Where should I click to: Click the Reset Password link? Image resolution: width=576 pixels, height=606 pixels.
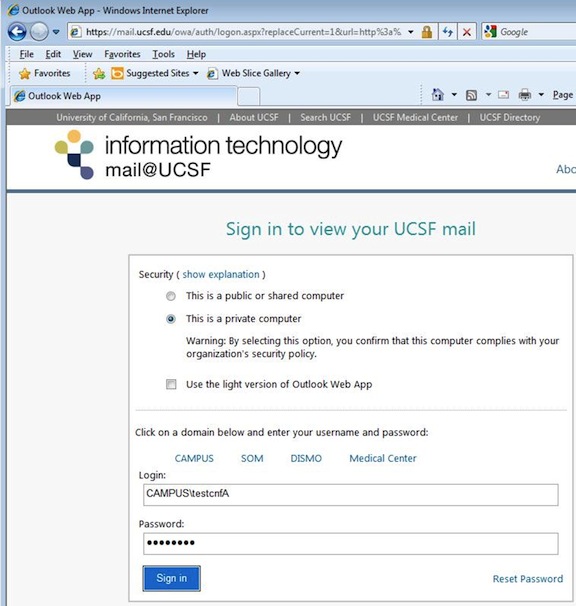(528, 579)
